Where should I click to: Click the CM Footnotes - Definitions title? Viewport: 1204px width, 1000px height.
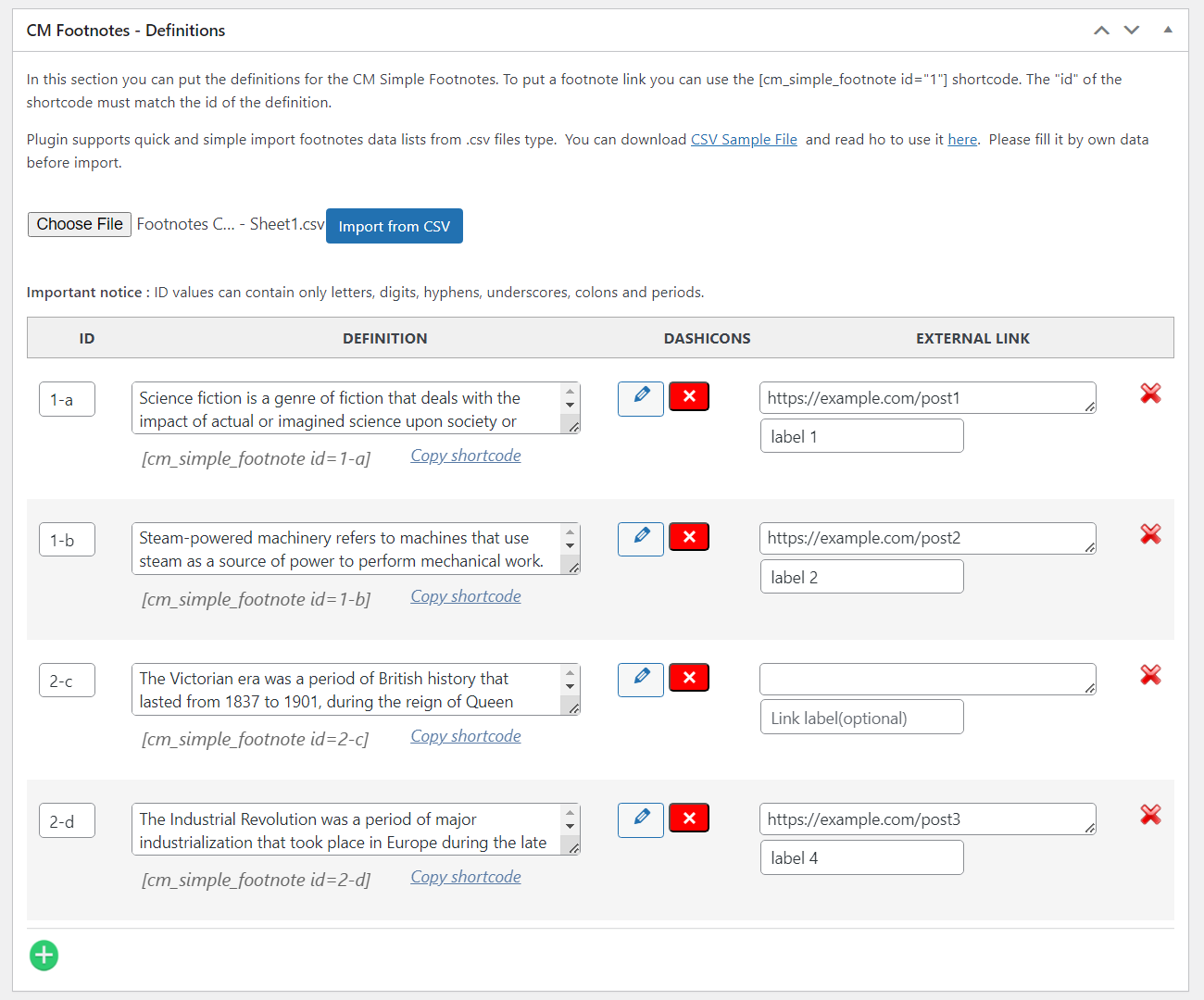[x=126, y=31]
